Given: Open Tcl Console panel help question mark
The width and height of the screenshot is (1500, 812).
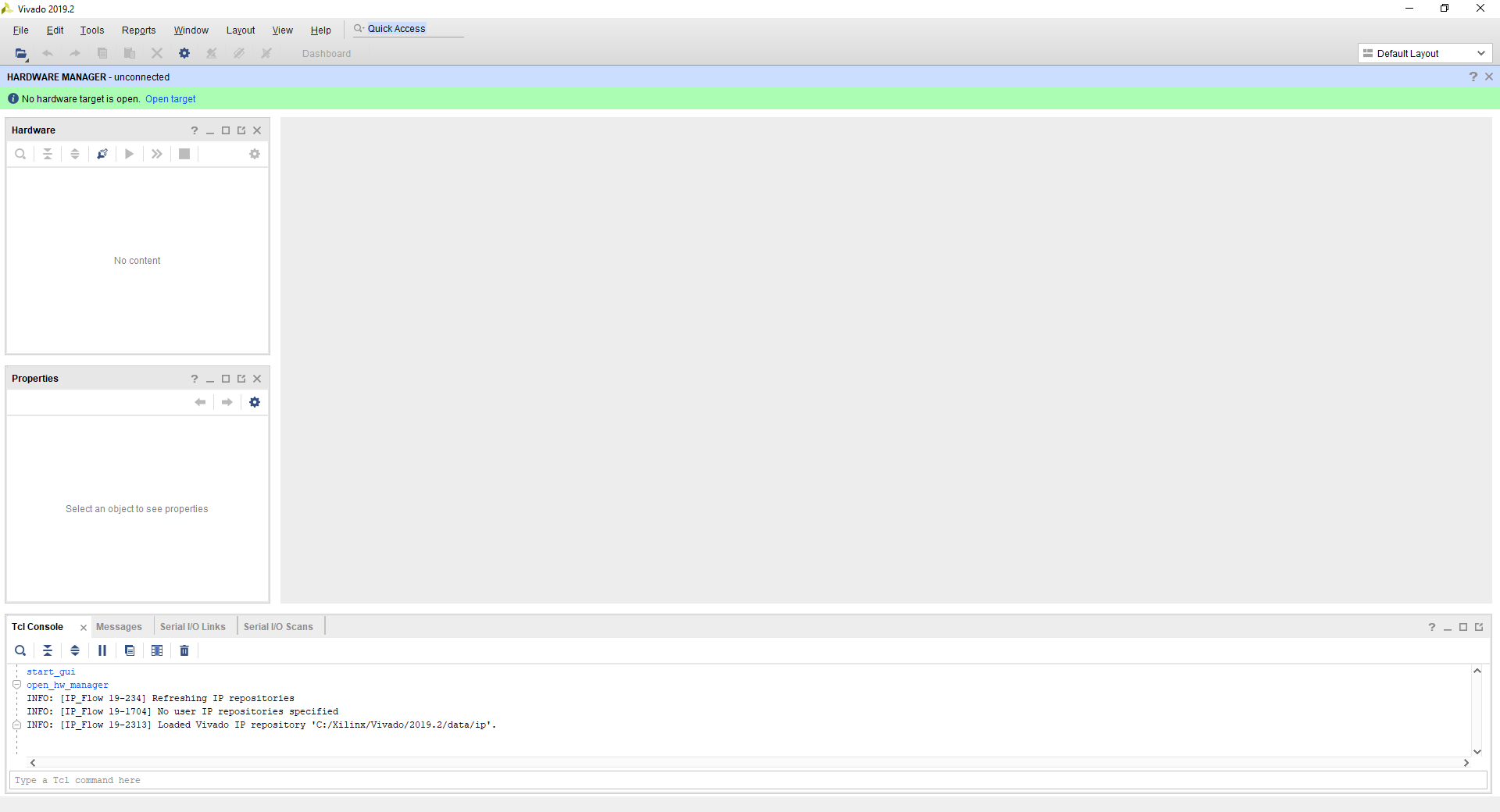Looking at the screenshot, I should coord(1432,627).
